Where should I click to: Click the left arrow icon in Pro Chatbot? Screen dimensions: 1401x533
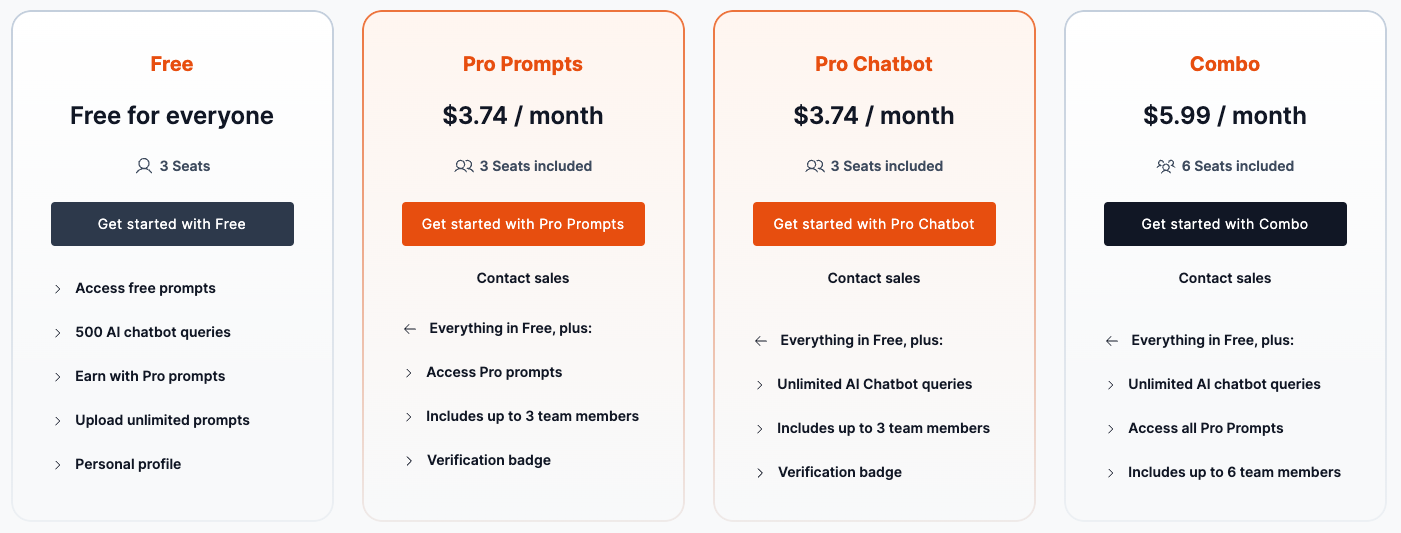(761, 341)
